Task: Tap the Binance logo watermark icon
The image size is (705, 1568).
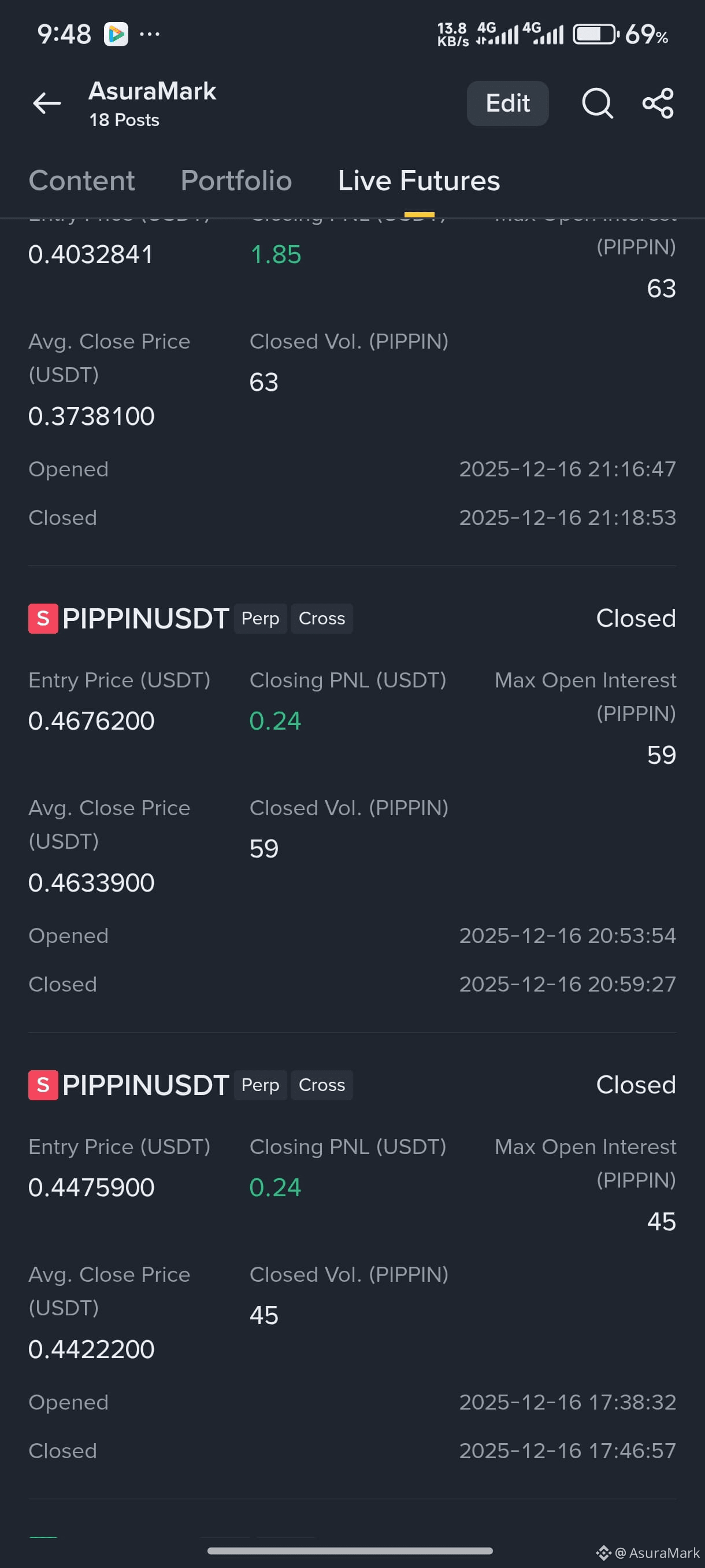Action: pos(603,1553)
